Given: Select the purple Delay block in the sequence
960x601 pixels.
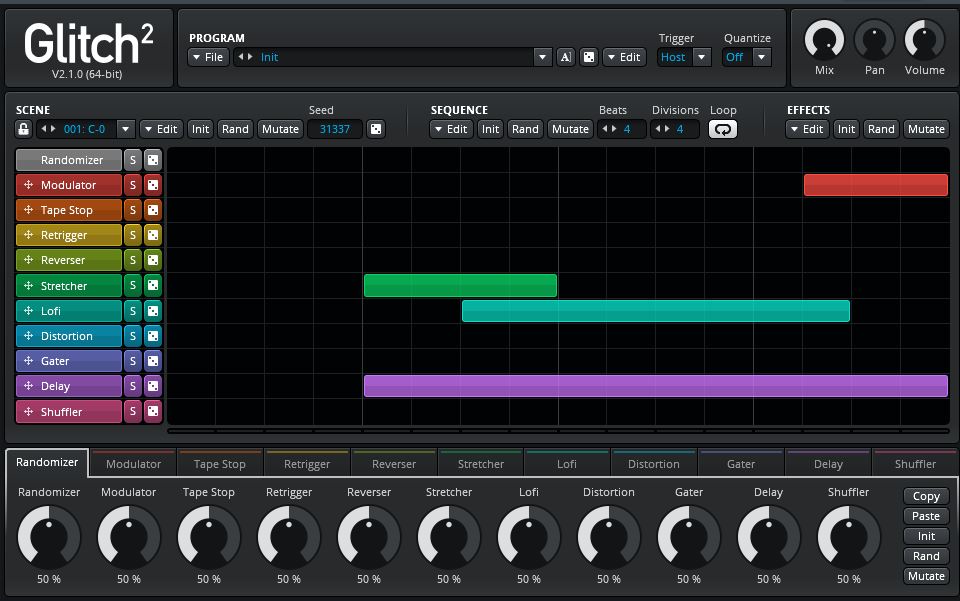Looking at the screenshot, I should tap(656, 386).
